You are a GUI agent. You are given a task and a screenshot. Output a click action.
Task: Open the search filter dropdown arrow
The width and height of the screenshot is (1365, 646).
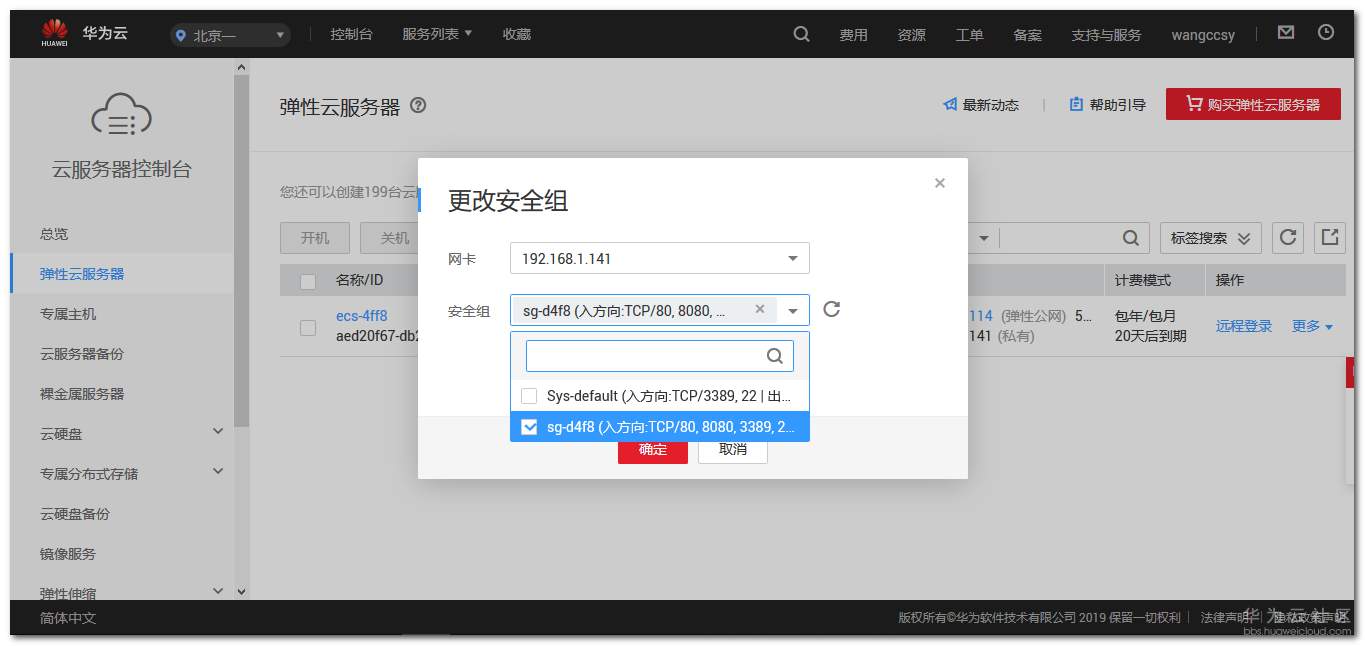[x=983, y=238]
